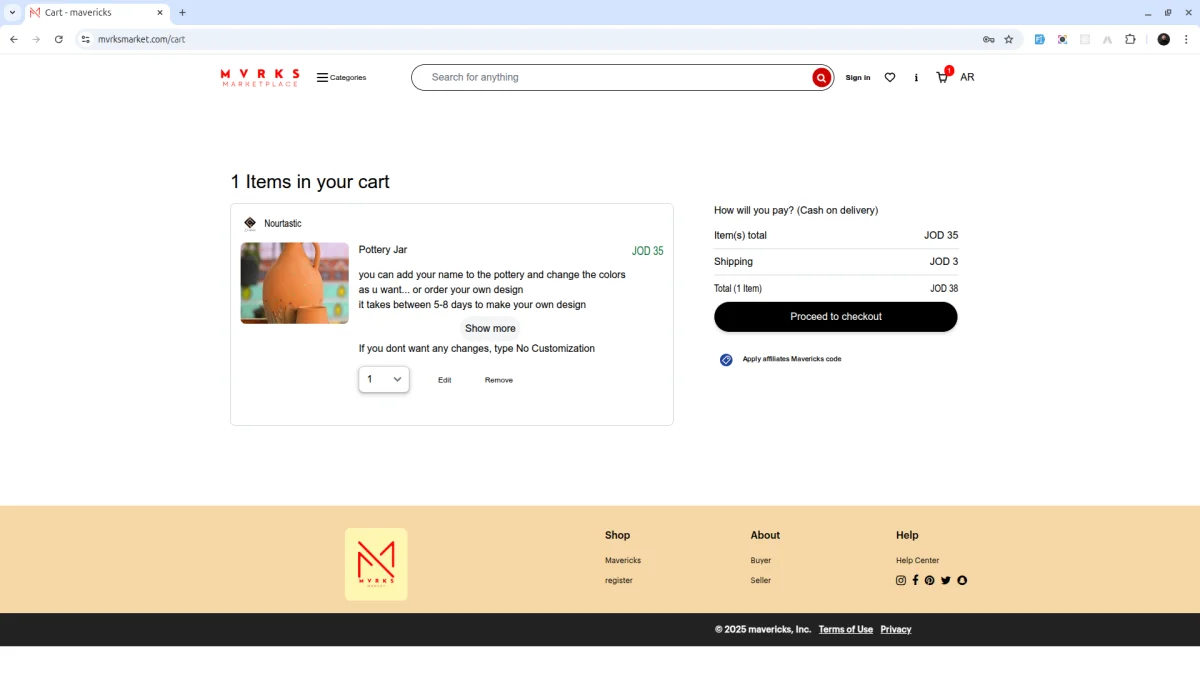This screenshot has height=675, width=1200.
Task: Select the Cart - mavericks browser tab
Action: [96, 13]
